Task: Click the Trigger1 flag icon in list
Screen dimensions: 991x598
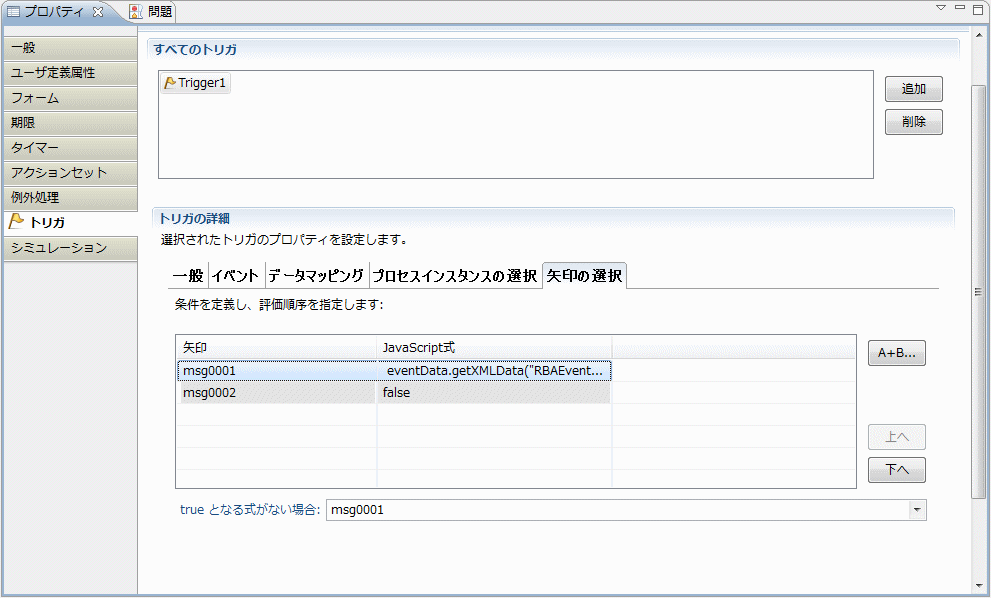Action: click(170, 84)
